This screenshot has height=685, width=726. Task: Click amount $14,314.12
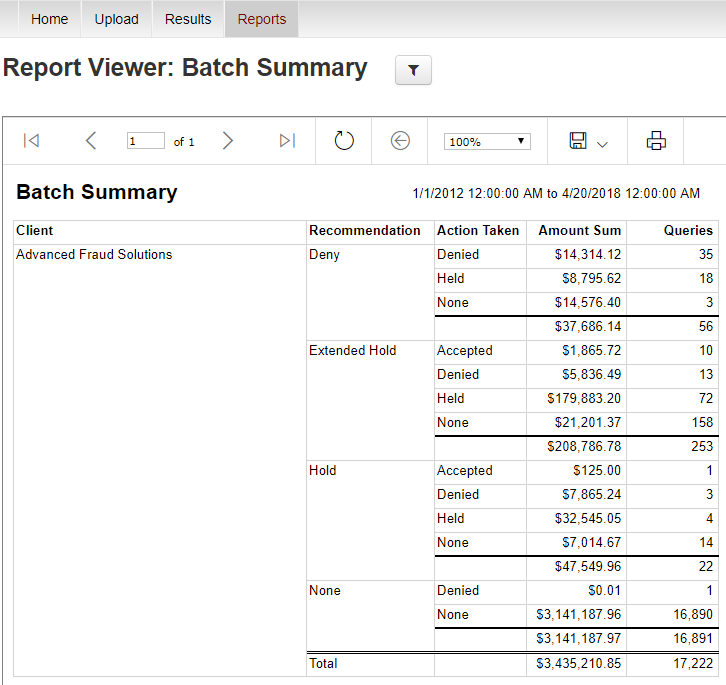588,254
